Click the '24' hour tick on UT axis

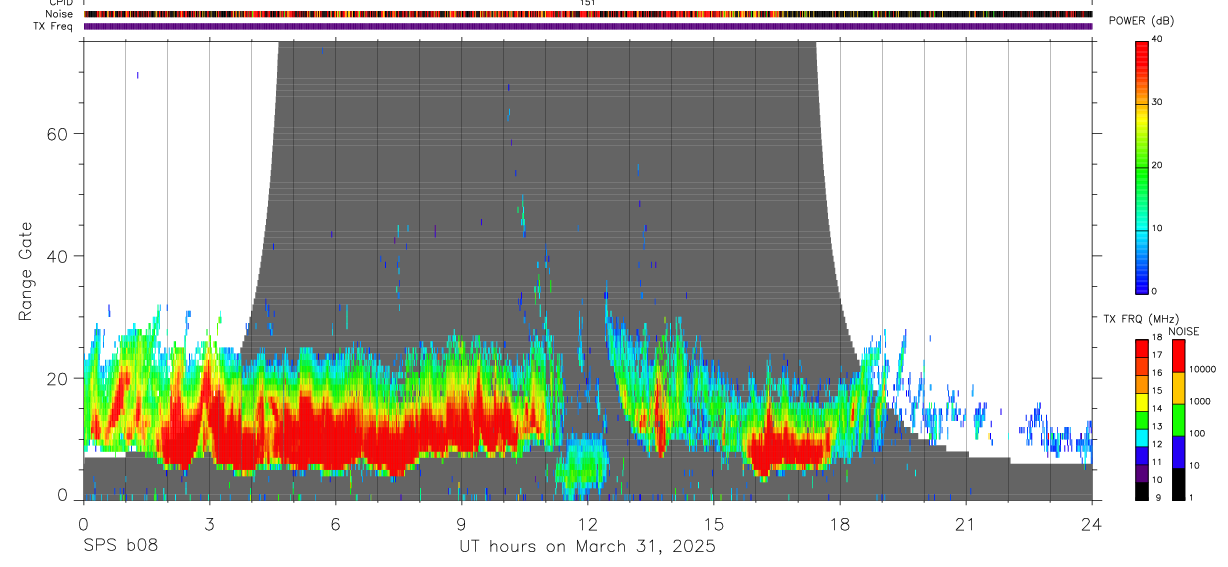tap(1091, 523)
